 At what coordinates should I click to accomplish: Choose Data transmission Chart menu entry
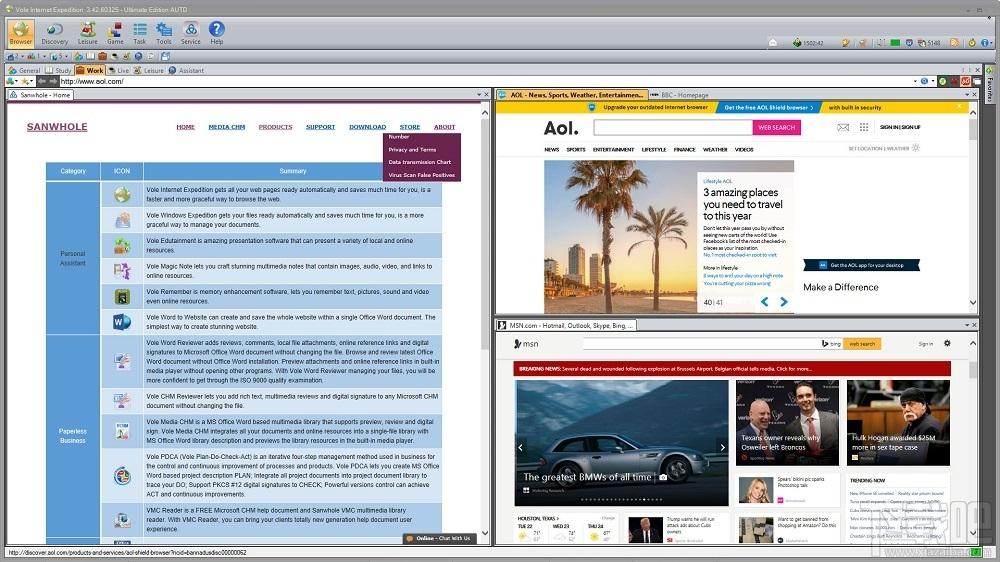(x=420, y=162)
